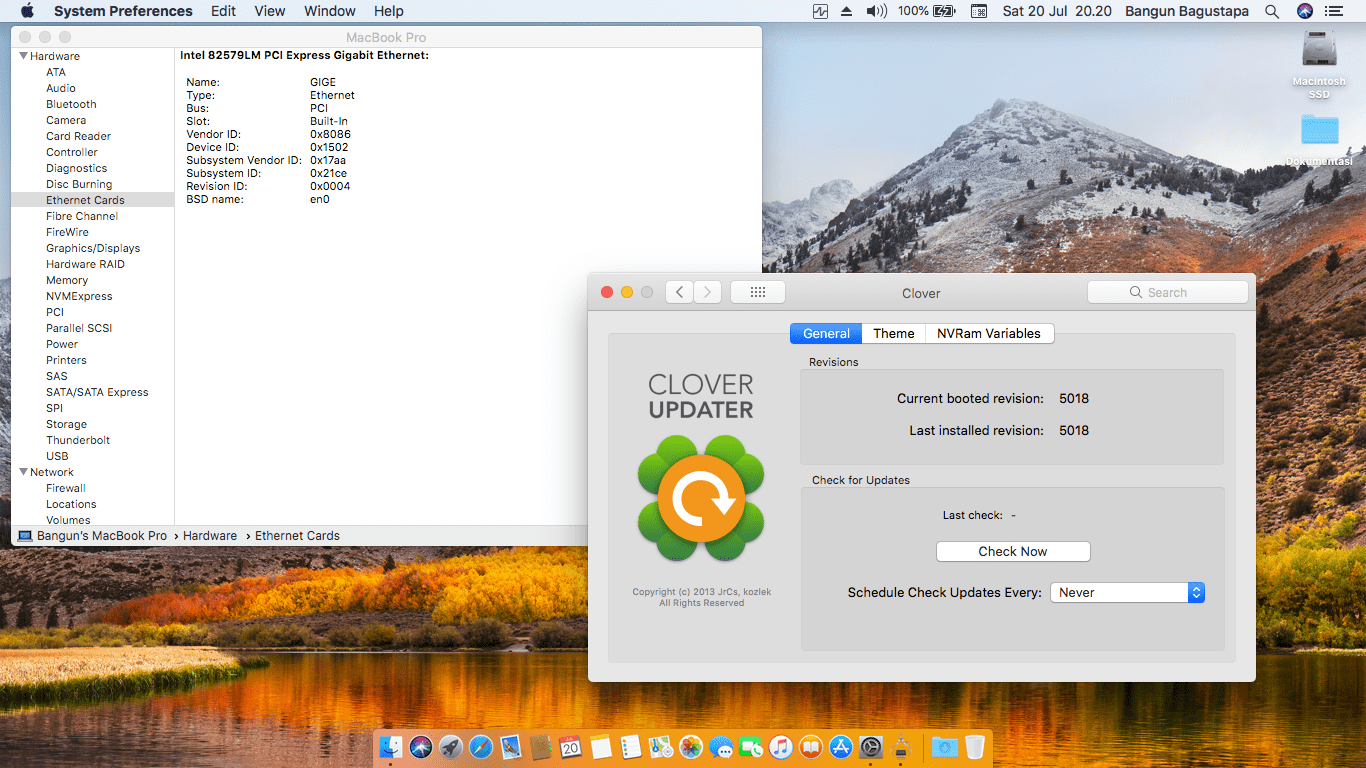Switch to the NVRam Variables tab
This screenshot has width=1366, height=768.
point(989,333)
